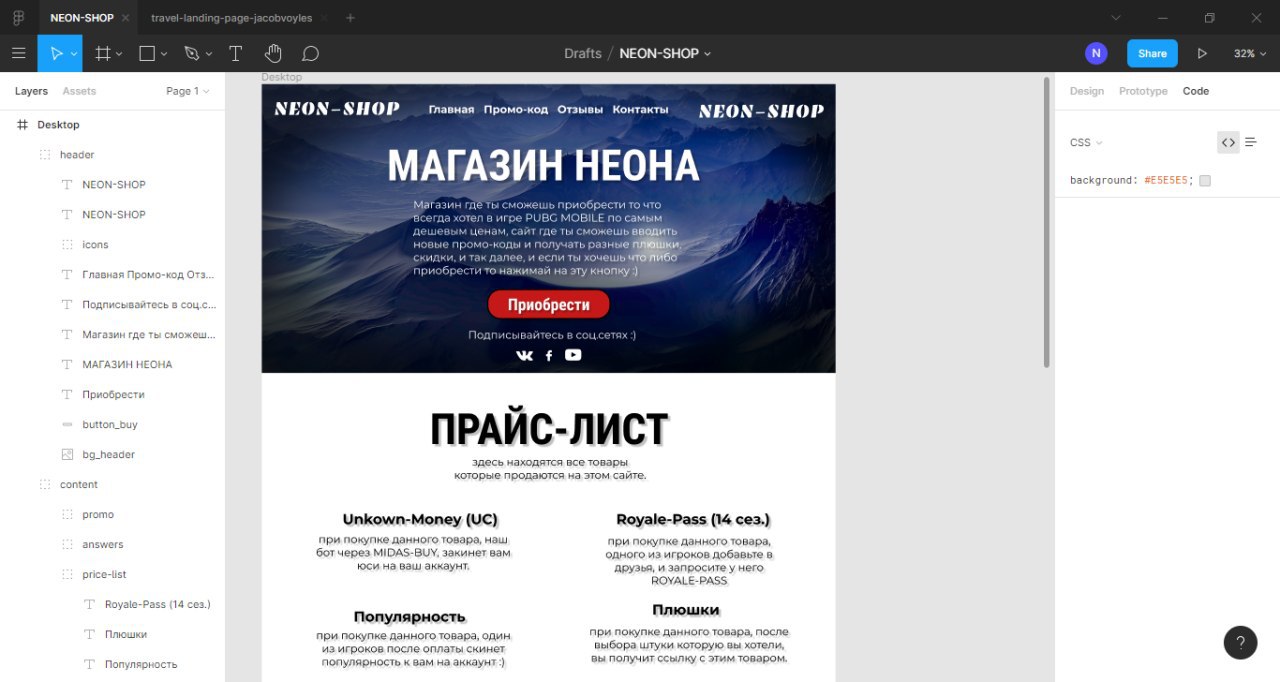This screenshot has width=1280, height=682.
Task: Switch to the Prototype tab
Action: 1143,91
